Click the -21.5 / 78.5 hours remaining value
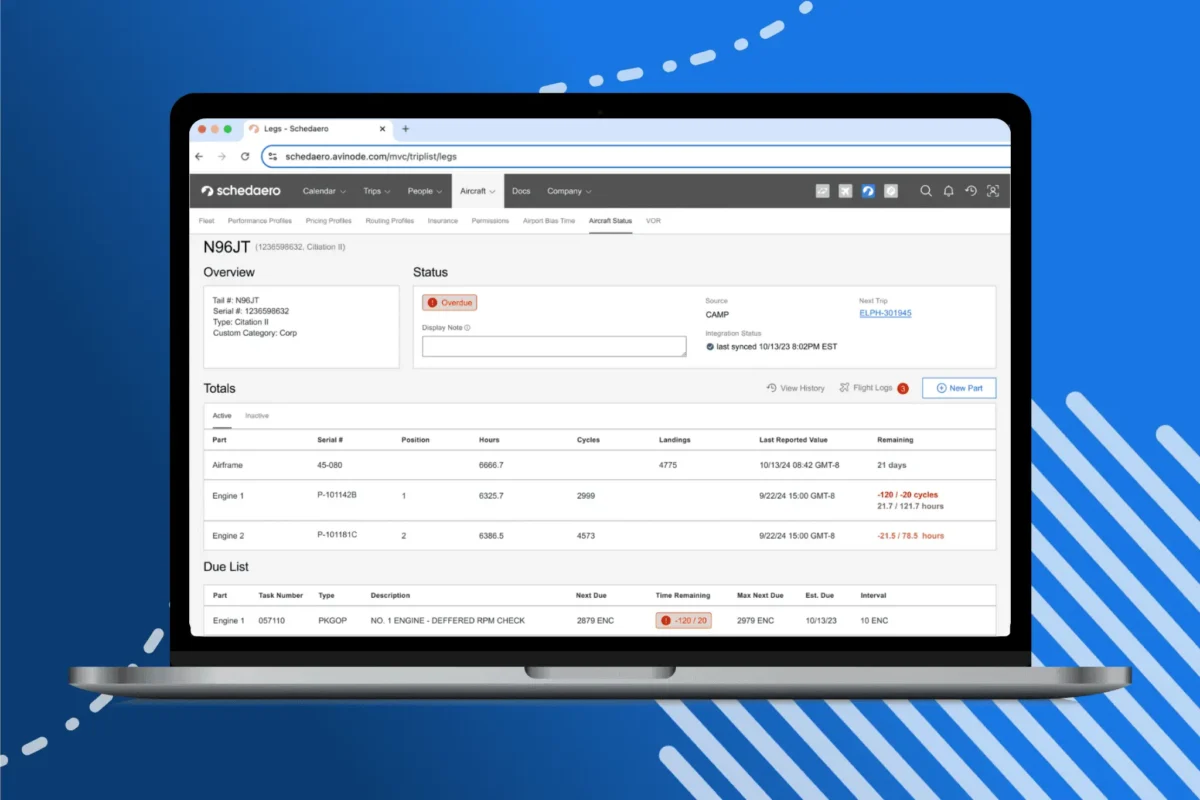 910,536
